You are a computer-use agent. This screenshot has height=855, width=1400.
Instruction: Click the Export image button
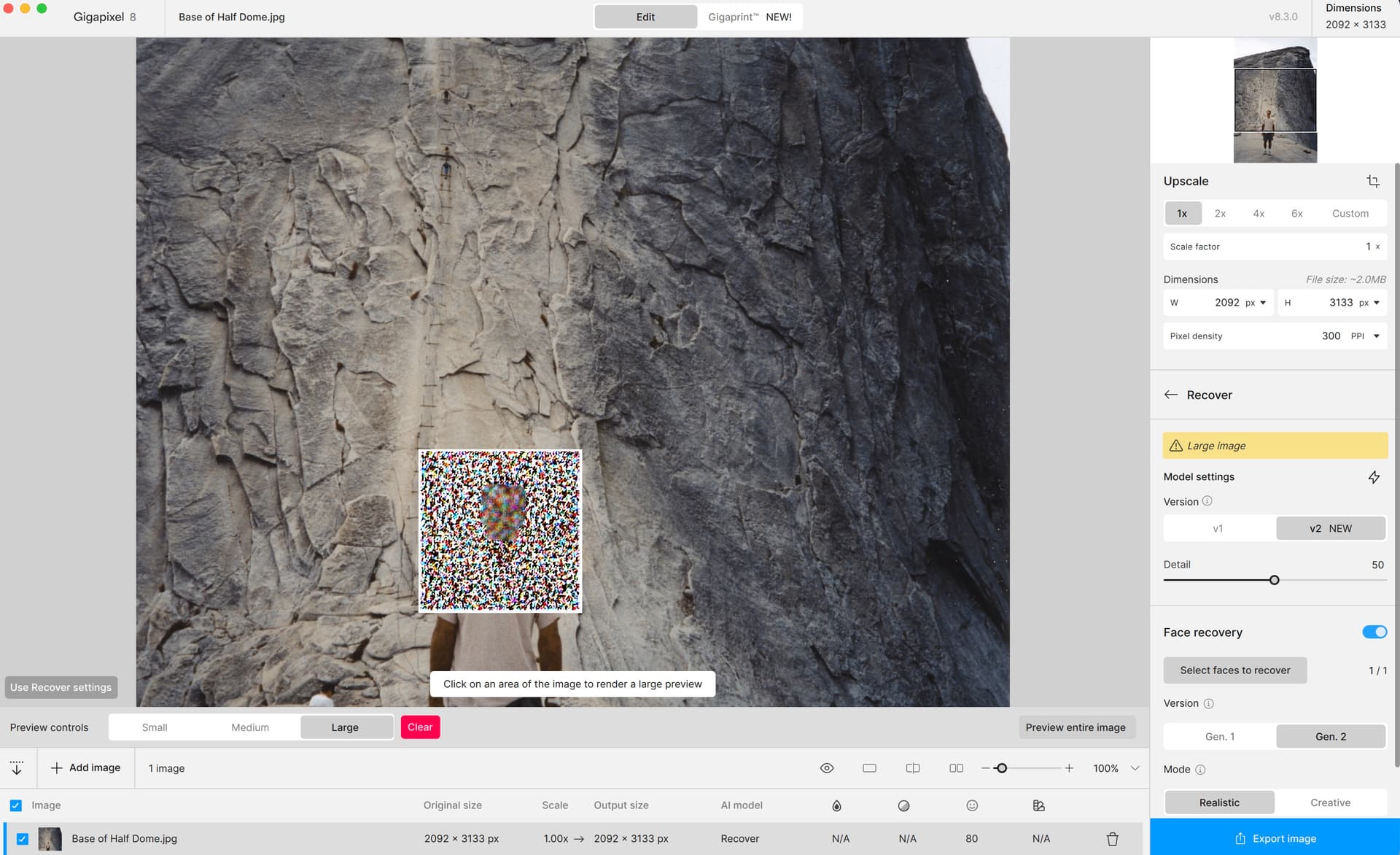pos(1275,838)
